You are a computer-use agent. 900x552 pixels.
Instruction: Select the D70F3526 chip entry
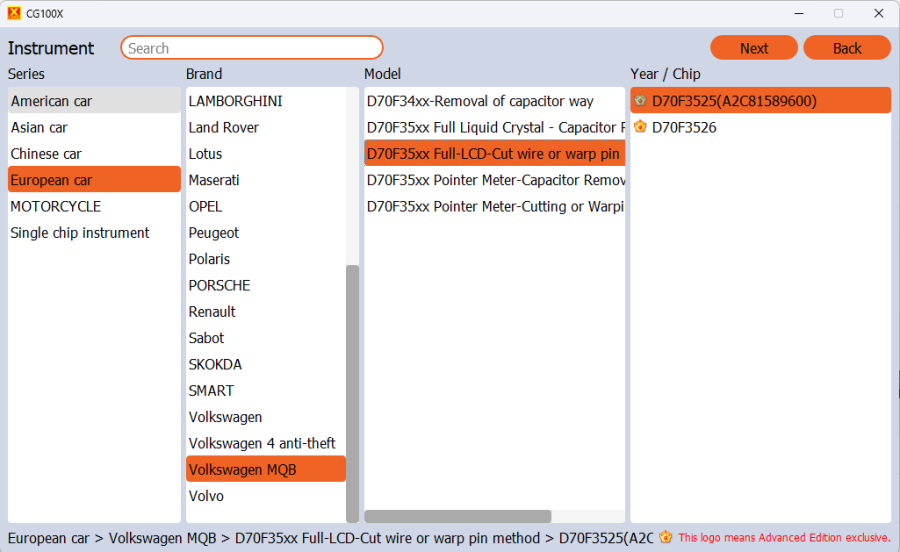tap(684, 127)
